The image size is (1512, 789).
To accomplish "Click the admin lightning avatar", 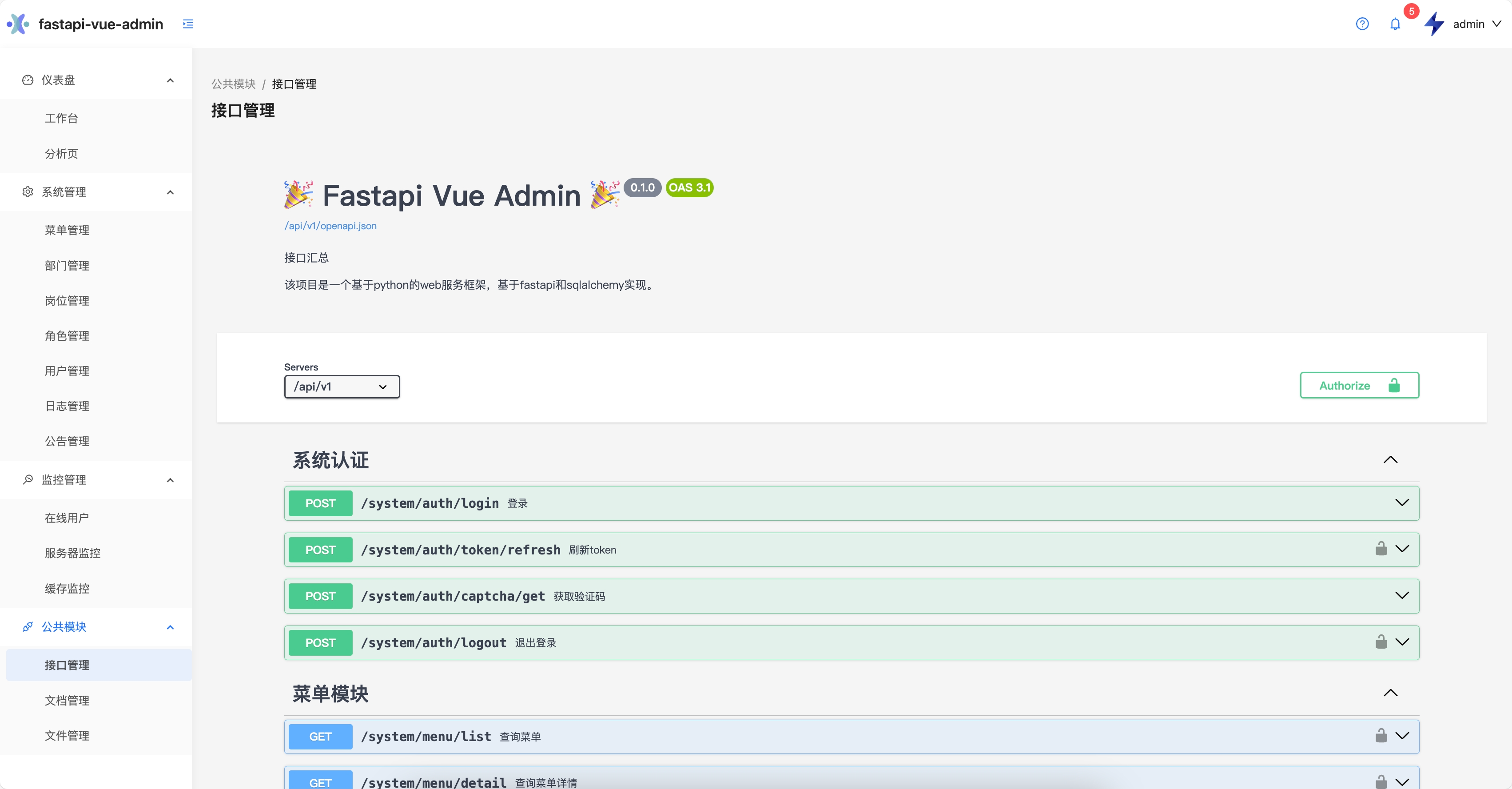I will [1434, 24].
